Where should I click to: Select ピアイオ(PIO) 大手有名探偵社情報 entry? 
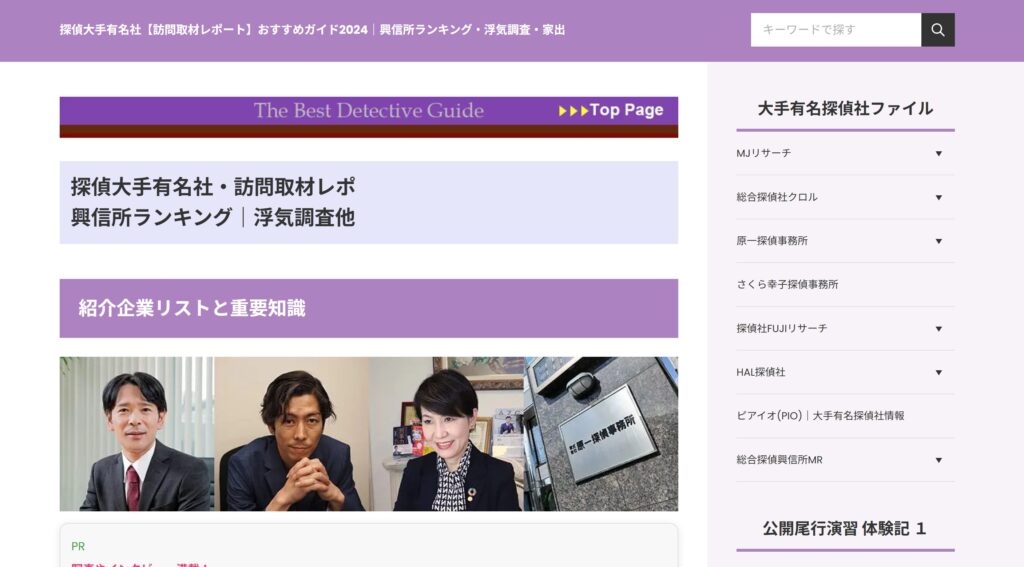[x=820, y=416]
